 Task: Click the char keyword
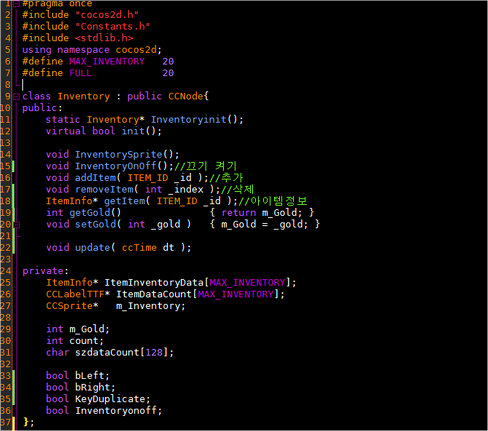click(x=57, y=352)
